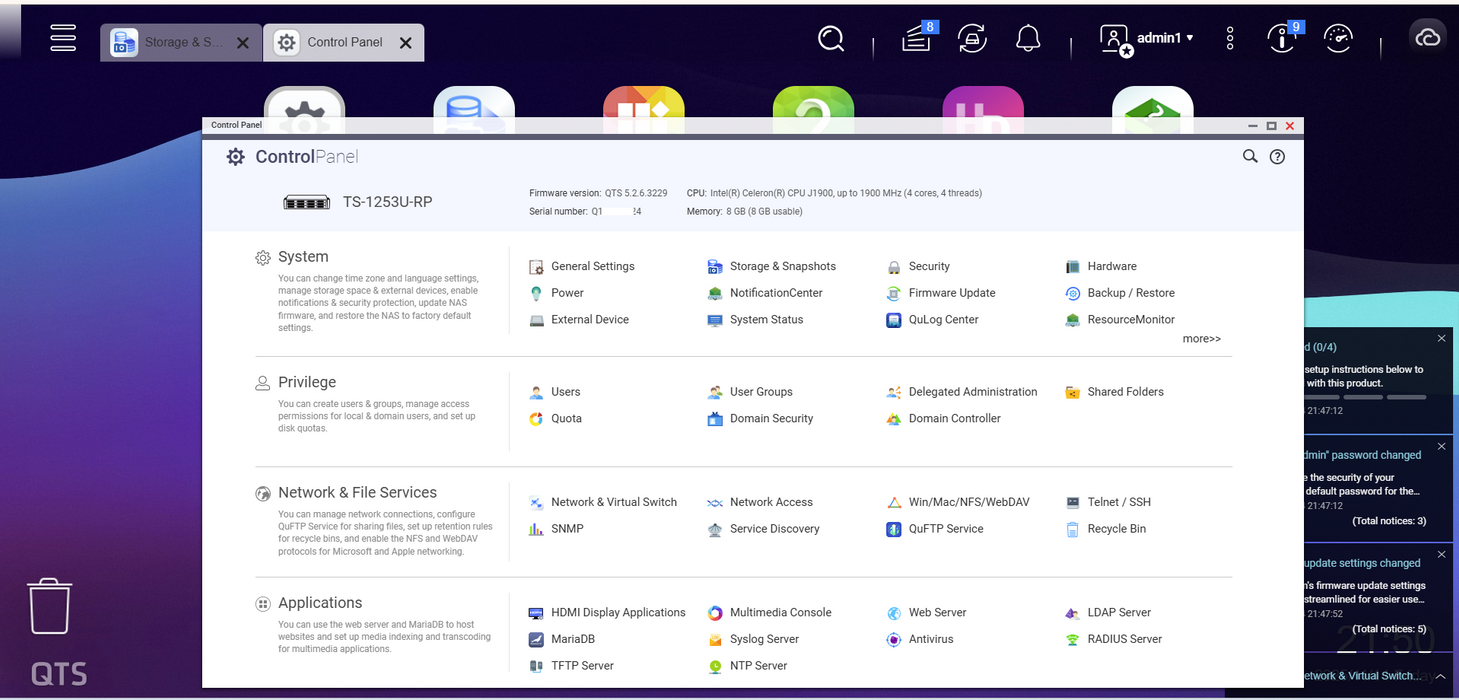Switch to the Control Panel taskbar tab
The image size is (1459, 700).
(x=344, y=43)
